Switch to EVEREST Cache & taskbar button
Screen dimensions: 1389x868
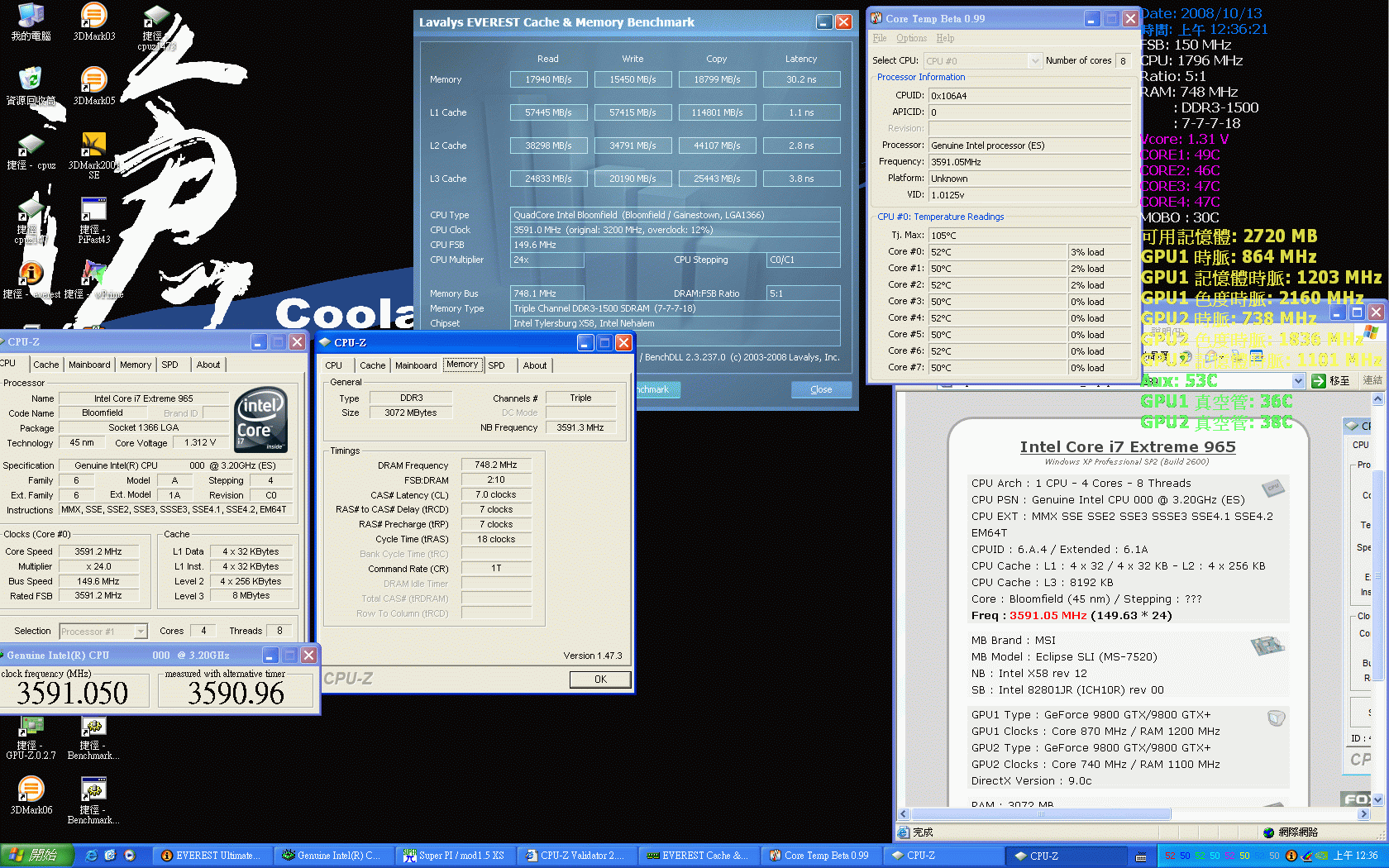pos(698,856)
